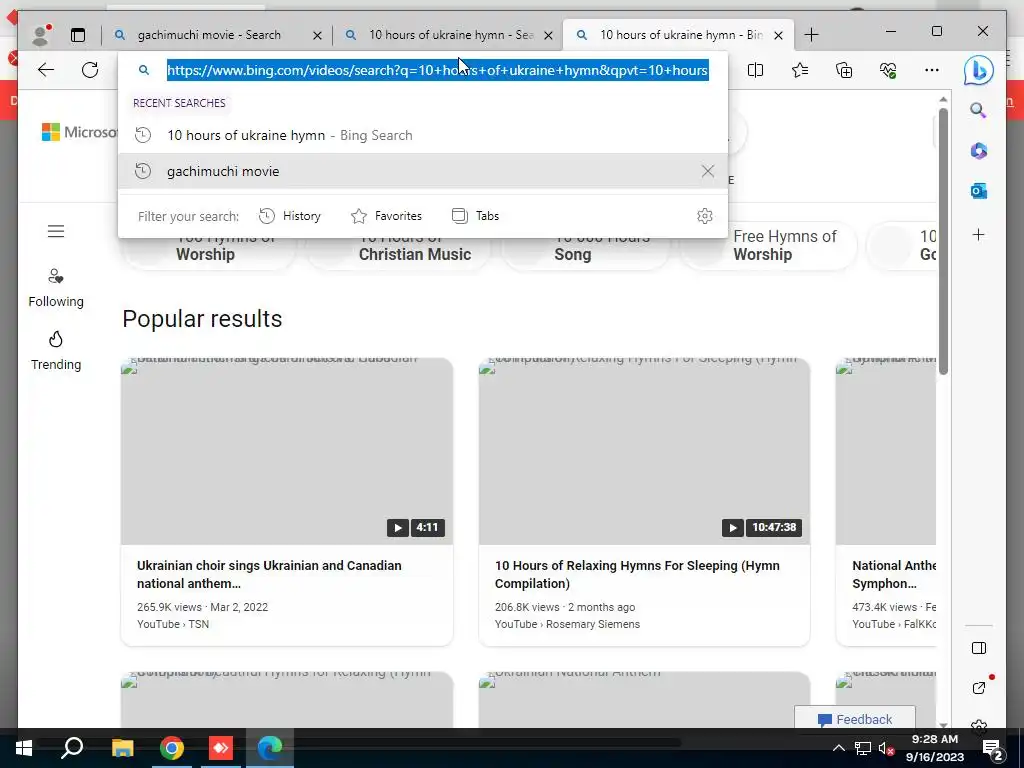Open Trending section
Image resolution: width=1024 pixels, height=768 pixels.
tap(56, 351)
